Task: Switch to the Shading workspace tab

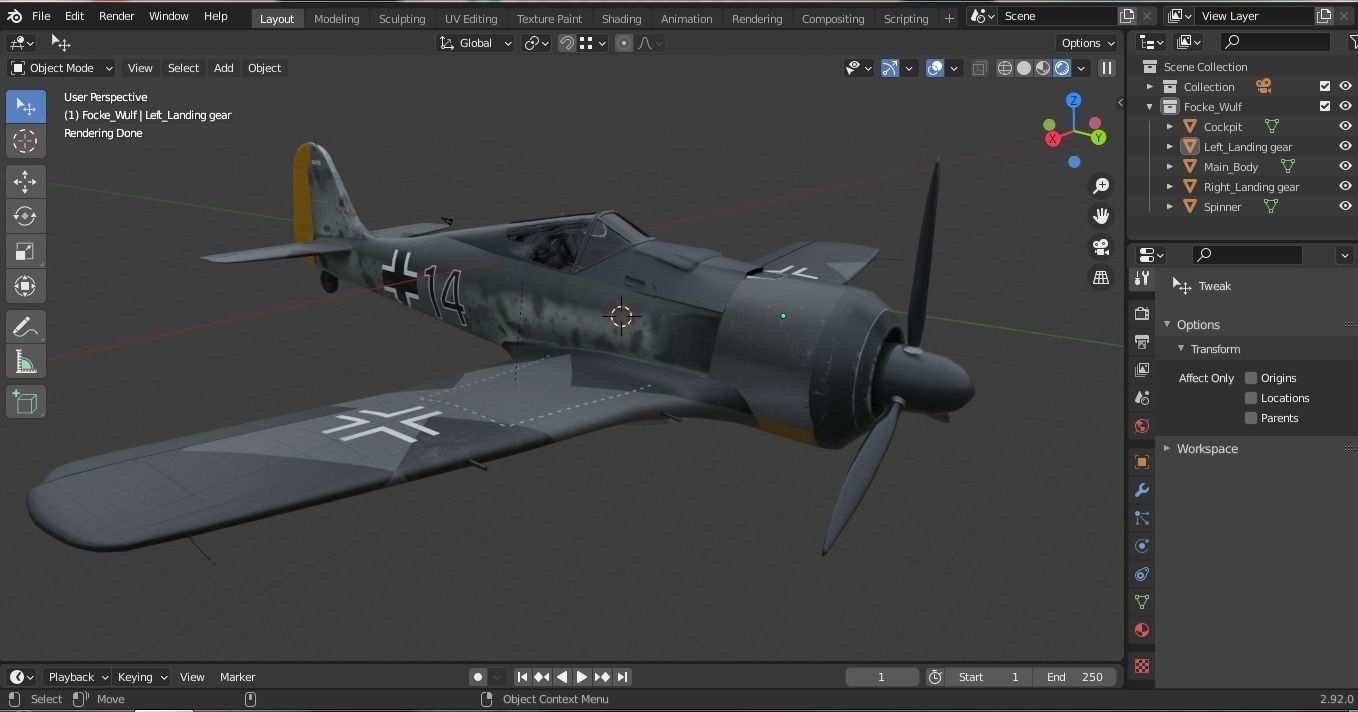Action: point(621,18)
